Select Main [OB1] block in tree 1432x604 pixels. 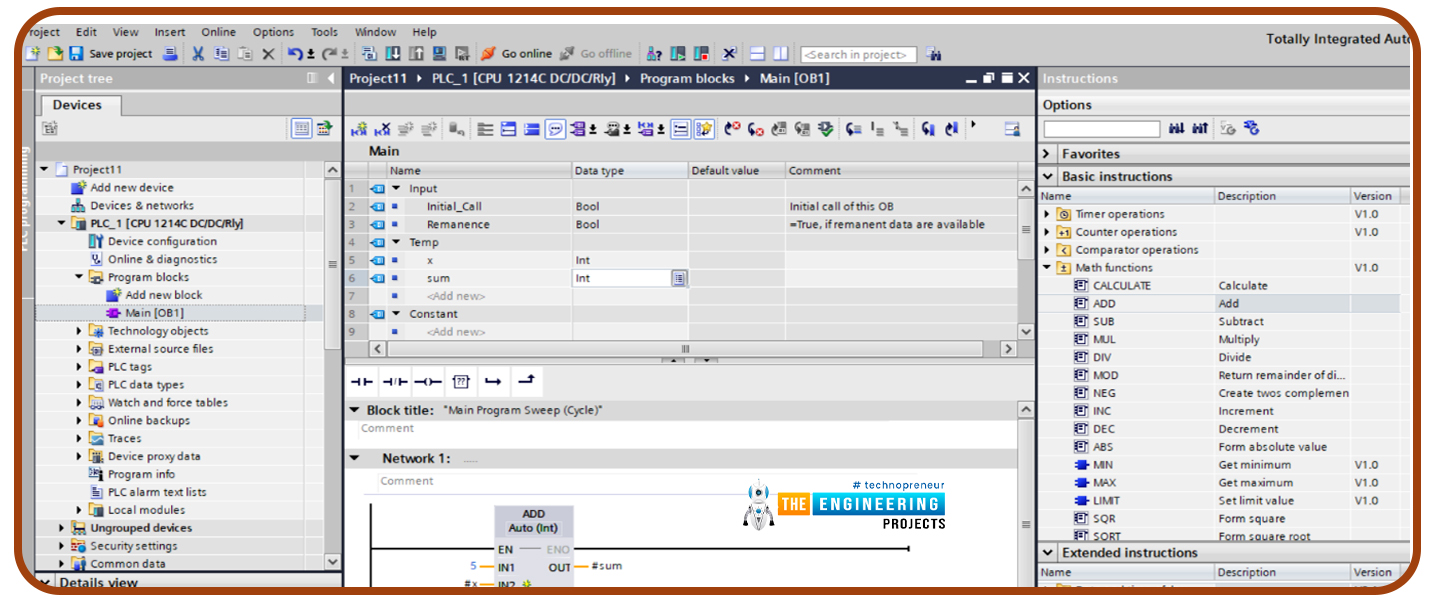coord(153,313)
